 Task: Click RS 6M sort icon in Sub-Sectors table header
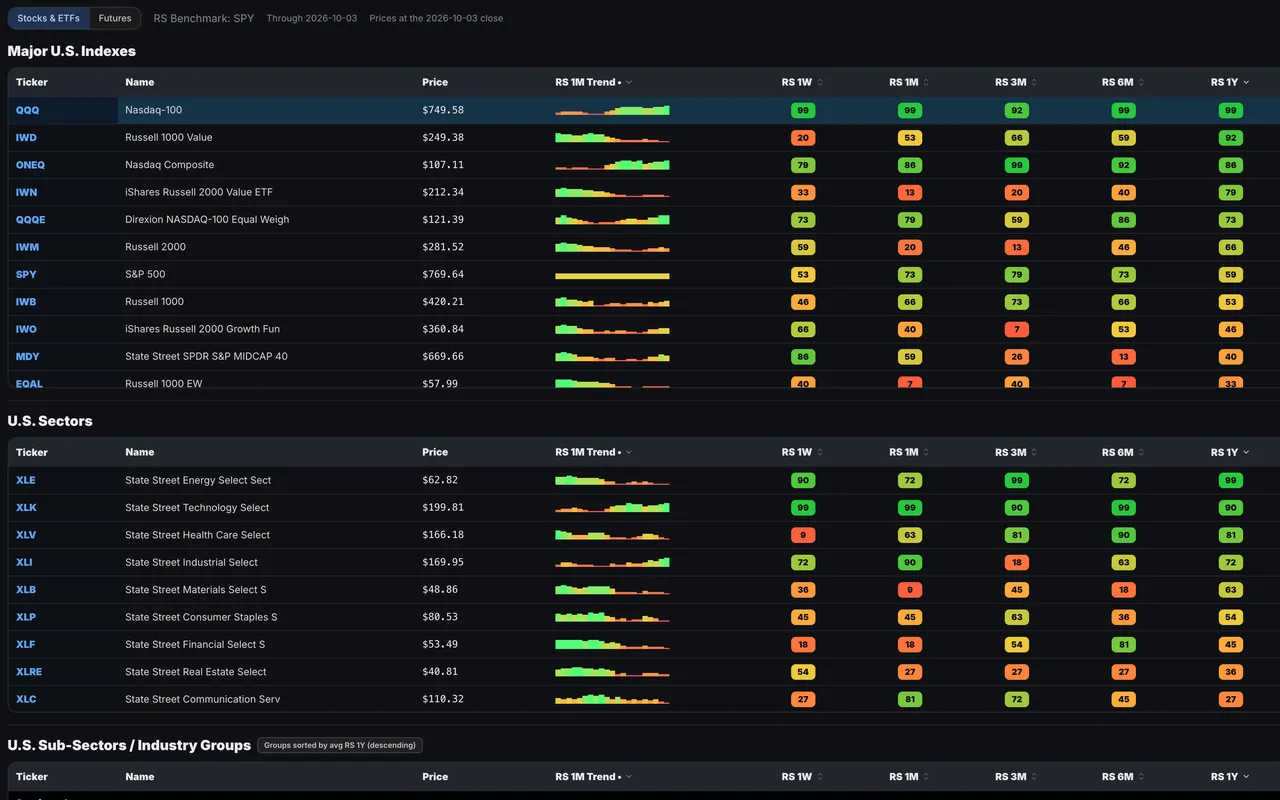click(1141, 776)
